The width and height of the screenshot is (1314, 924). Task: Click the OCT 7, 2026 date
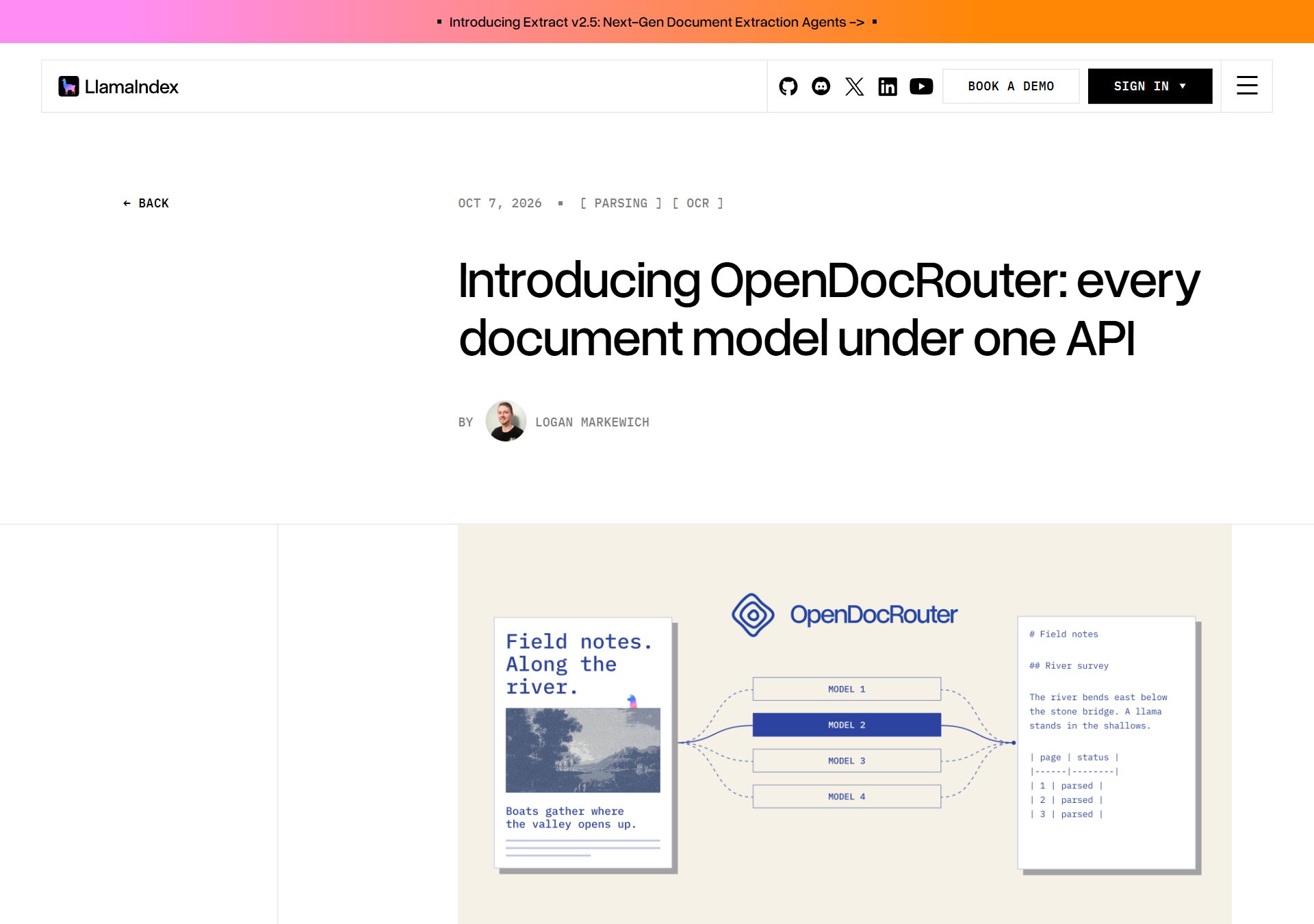coord(500,203)
